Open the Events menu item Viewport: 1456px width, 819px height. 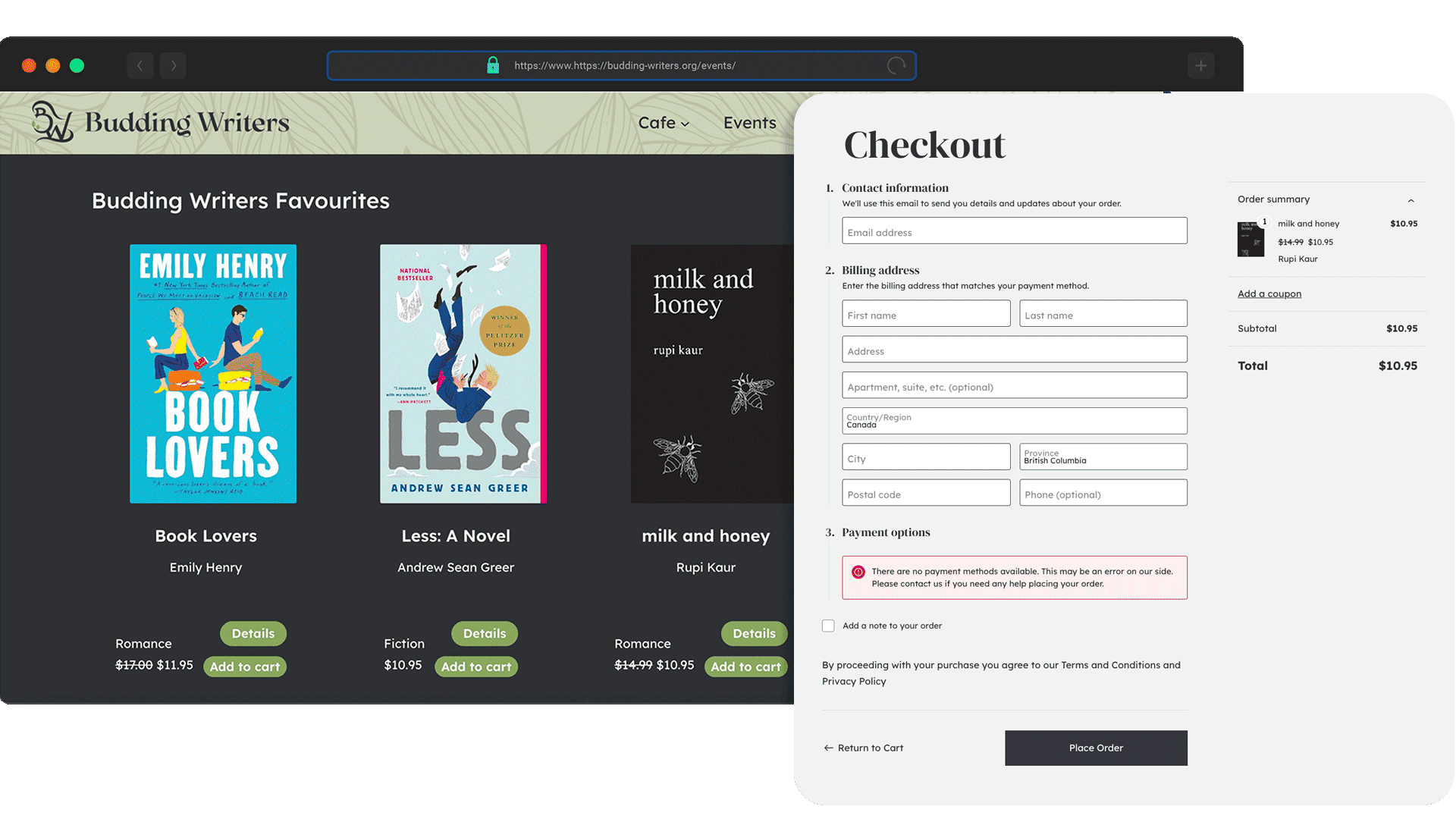749,123
